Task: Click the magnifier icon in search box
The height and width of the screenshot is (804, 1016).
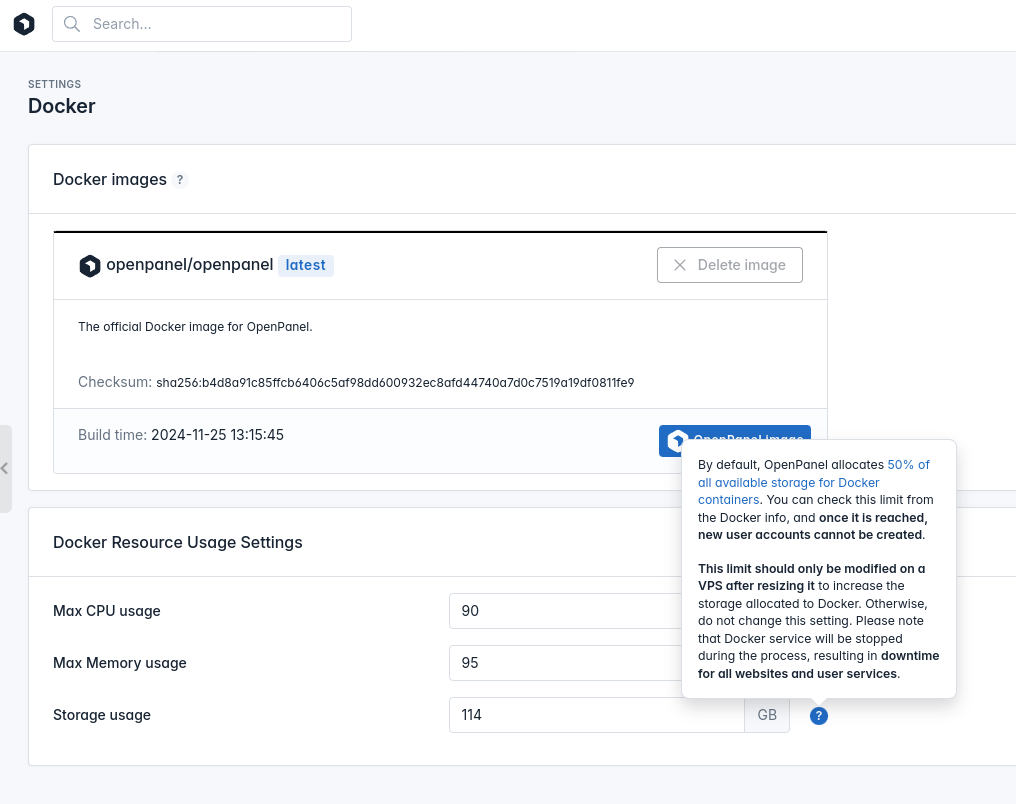Action: [72, 24]
